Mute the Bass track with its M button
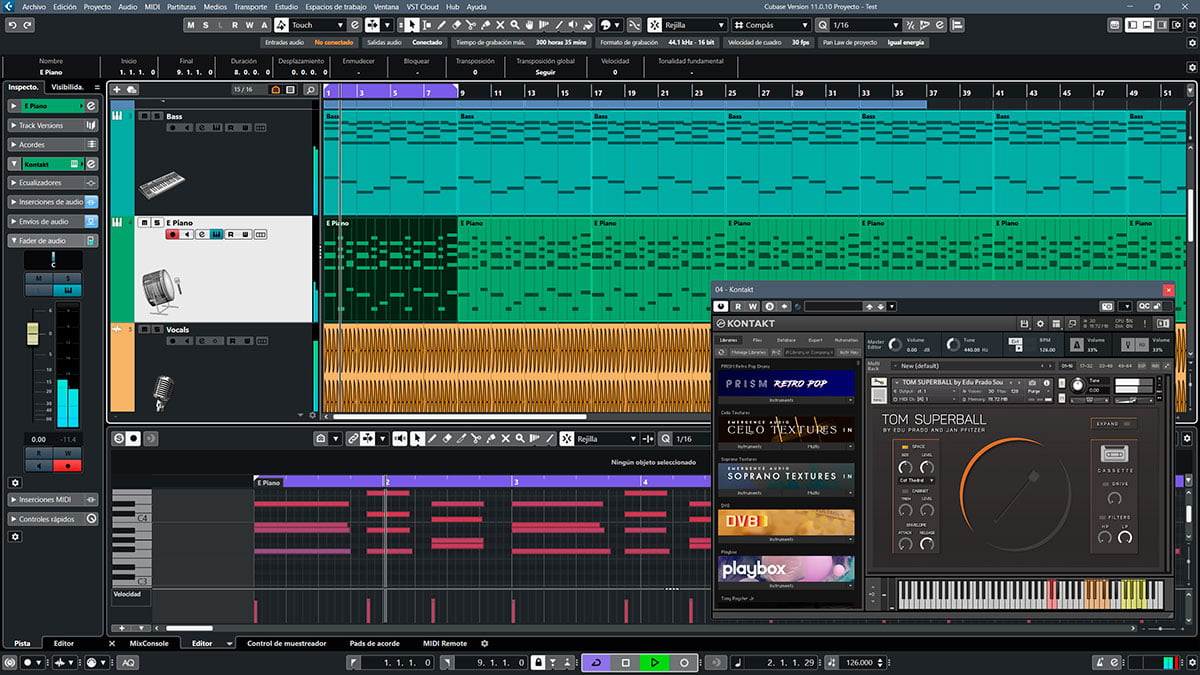This screenshot has width=1200, height=675. click(144, 116)
